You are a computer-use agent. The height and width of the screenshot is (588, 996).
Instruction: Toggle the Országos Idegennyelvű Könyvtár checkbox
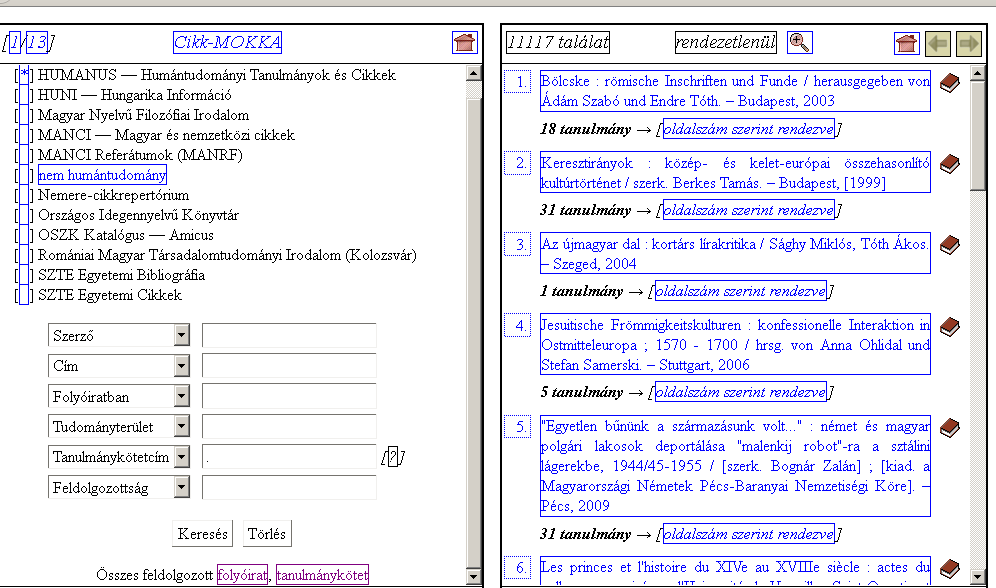[x=24, y=215]
